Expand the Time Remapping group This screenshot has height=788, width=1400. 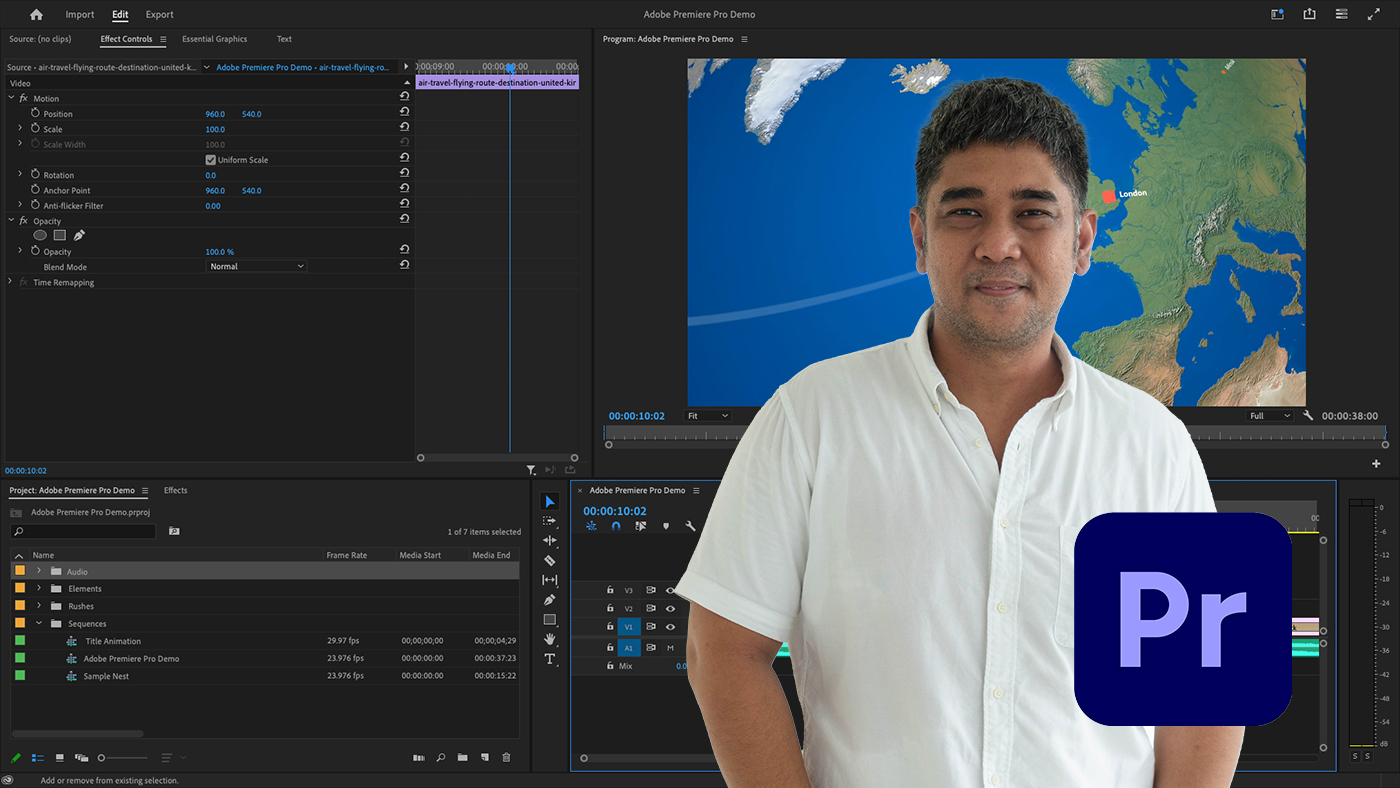coord(11,282)
